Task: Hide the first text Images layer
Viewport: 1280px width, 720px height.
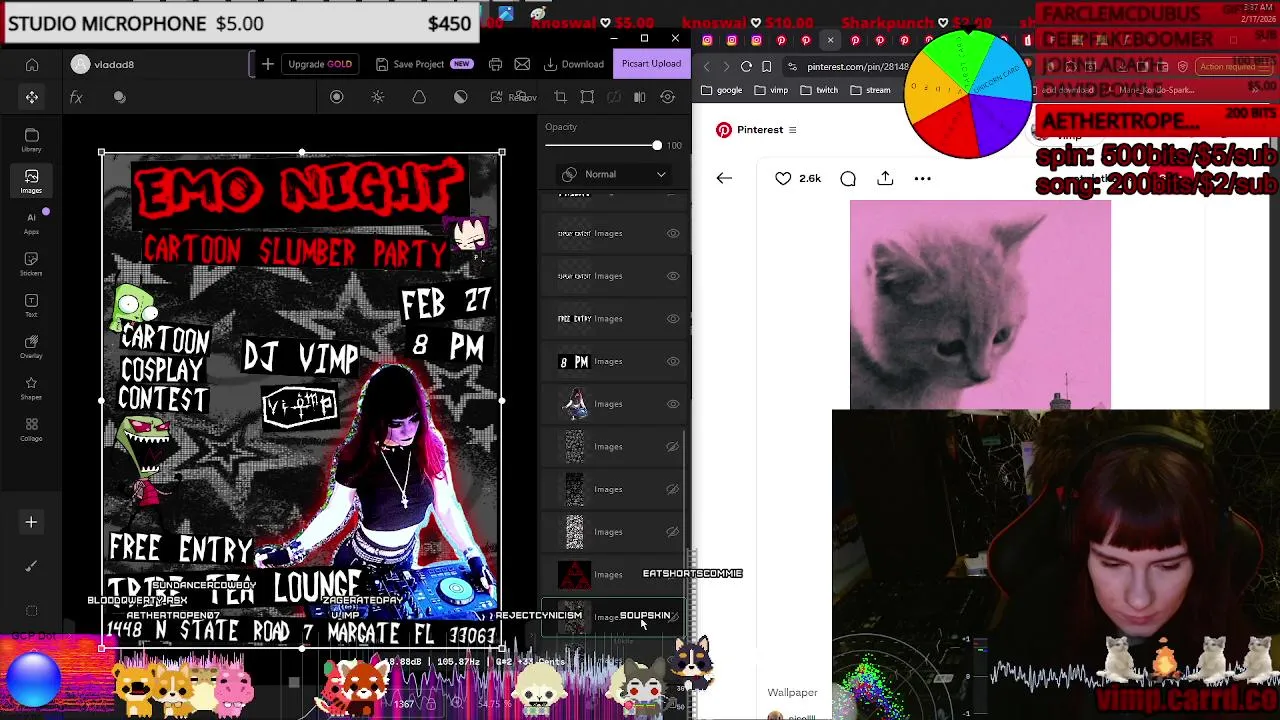Action: (x=673, y=233)
